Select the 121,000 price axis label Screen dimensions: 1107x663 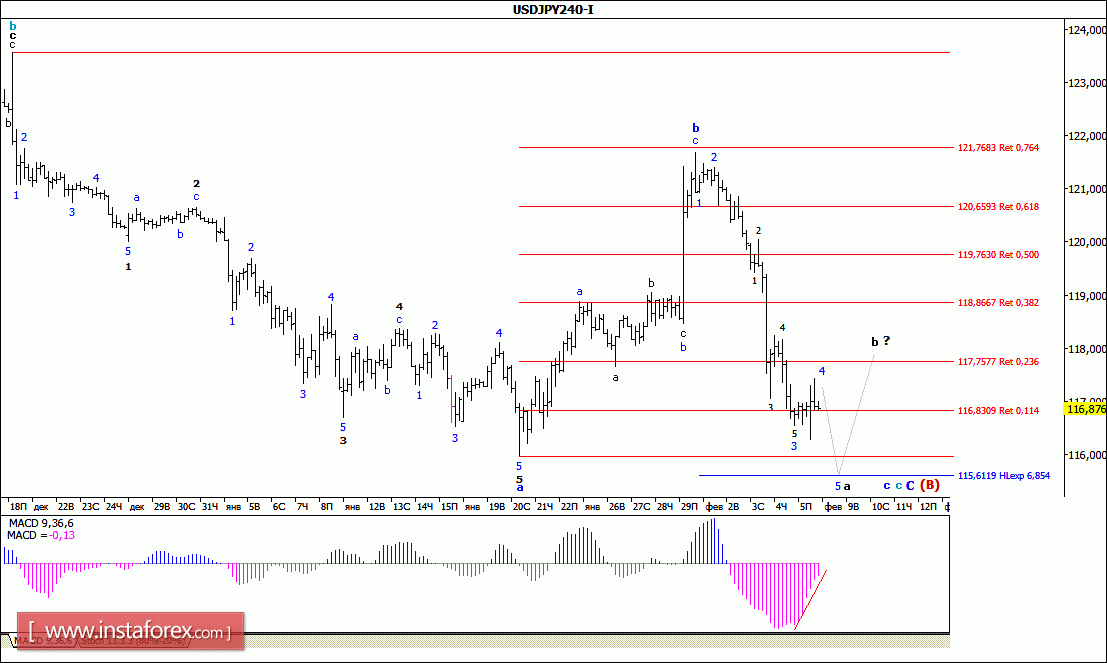pos(1087,189)
